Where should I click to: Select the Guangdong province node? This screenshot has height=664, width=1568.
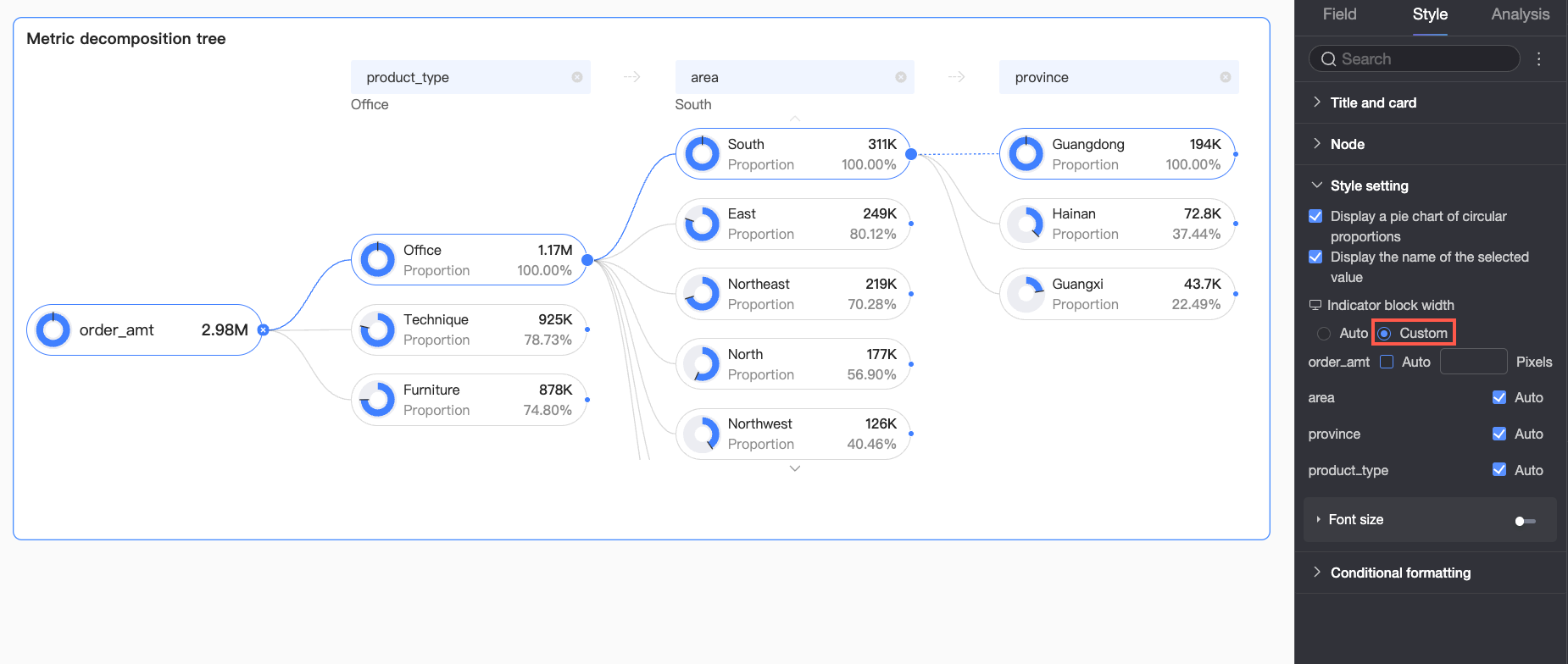click(x=1117, y=154)
